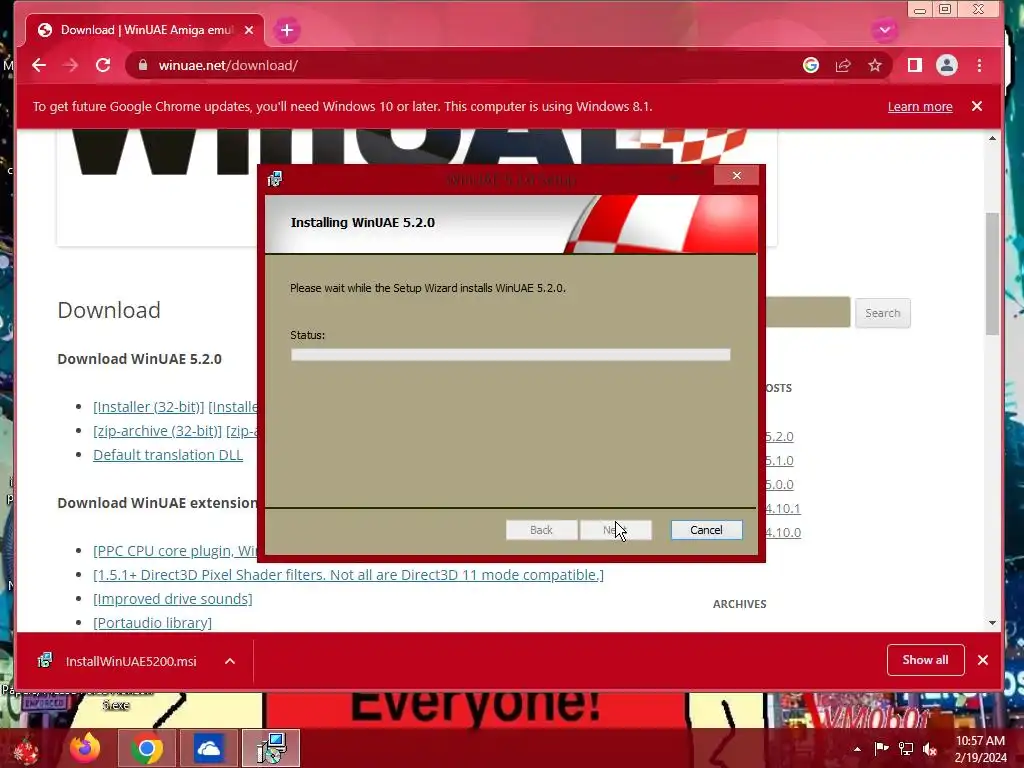Image resolution: width=1024 pixels, height=768 pixels.
Task: Click the padlock site info icon
Action: click(x=144, y=65)
